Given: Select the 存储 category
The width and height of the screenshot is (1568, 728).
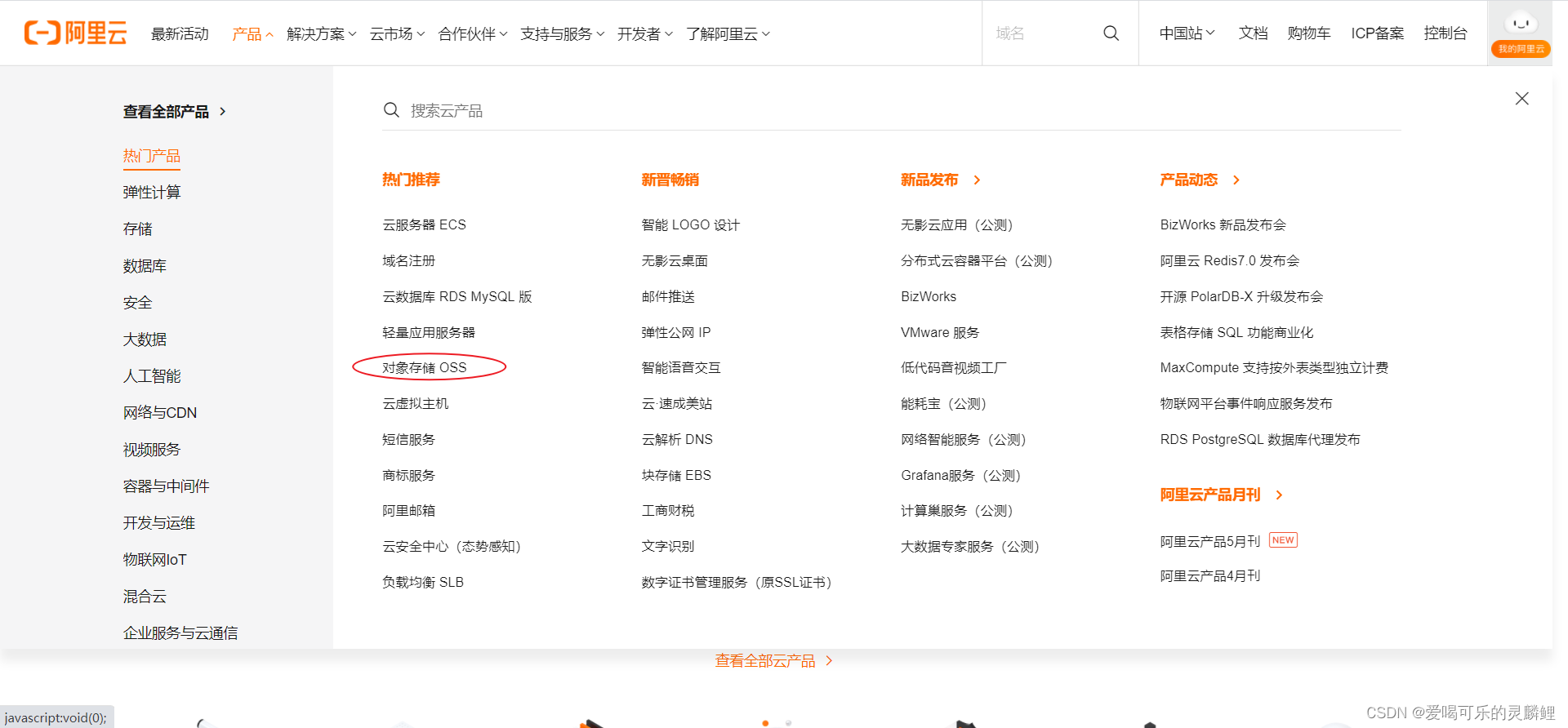Looking at the screenshot, I should click(x=137, y=229).
